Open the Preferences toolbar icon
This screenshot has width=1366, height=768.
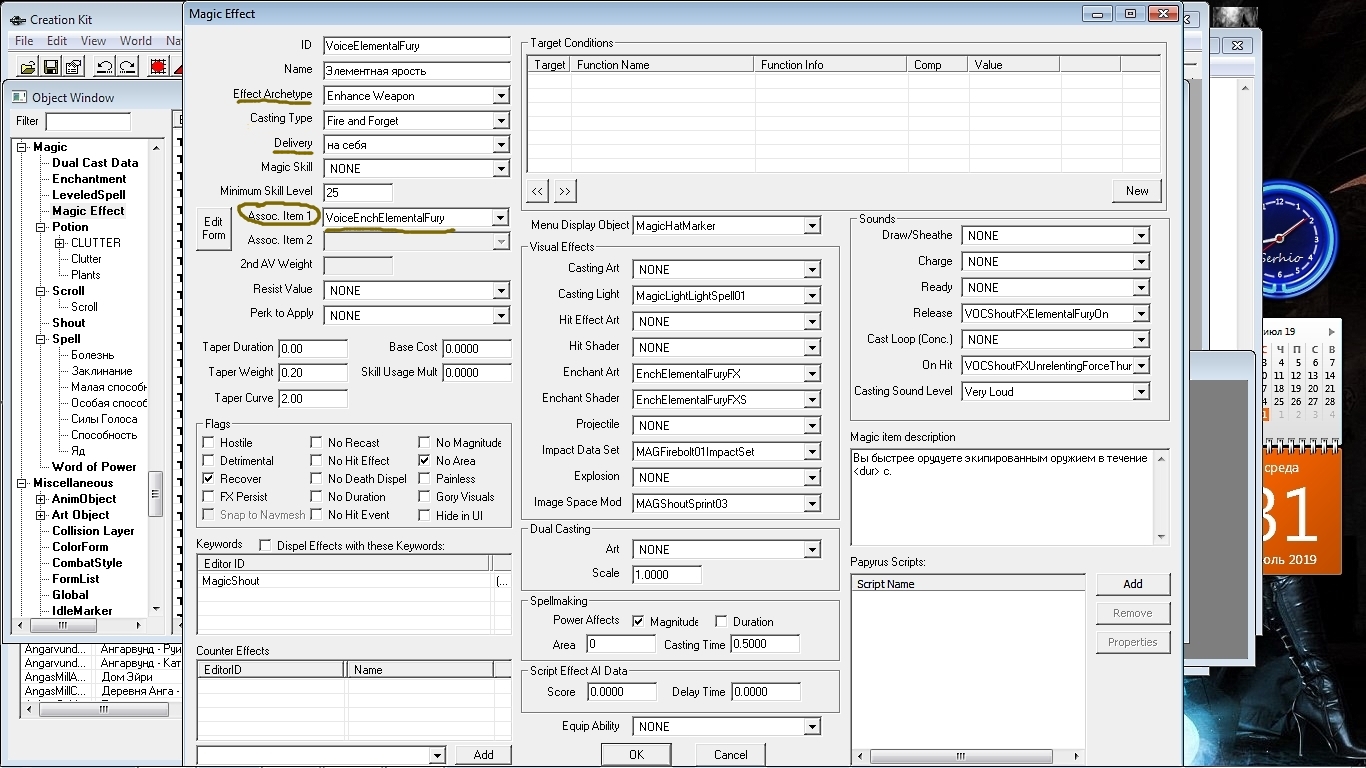(74, 67)
